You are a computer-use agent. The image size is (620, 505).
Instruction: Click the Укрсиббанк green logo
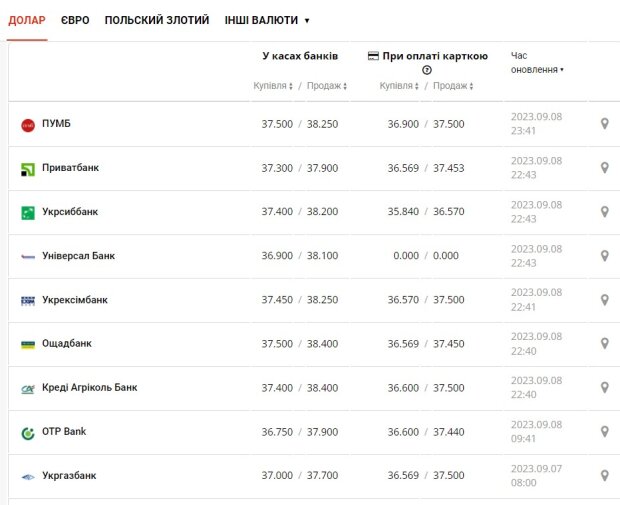pos(28,213)
